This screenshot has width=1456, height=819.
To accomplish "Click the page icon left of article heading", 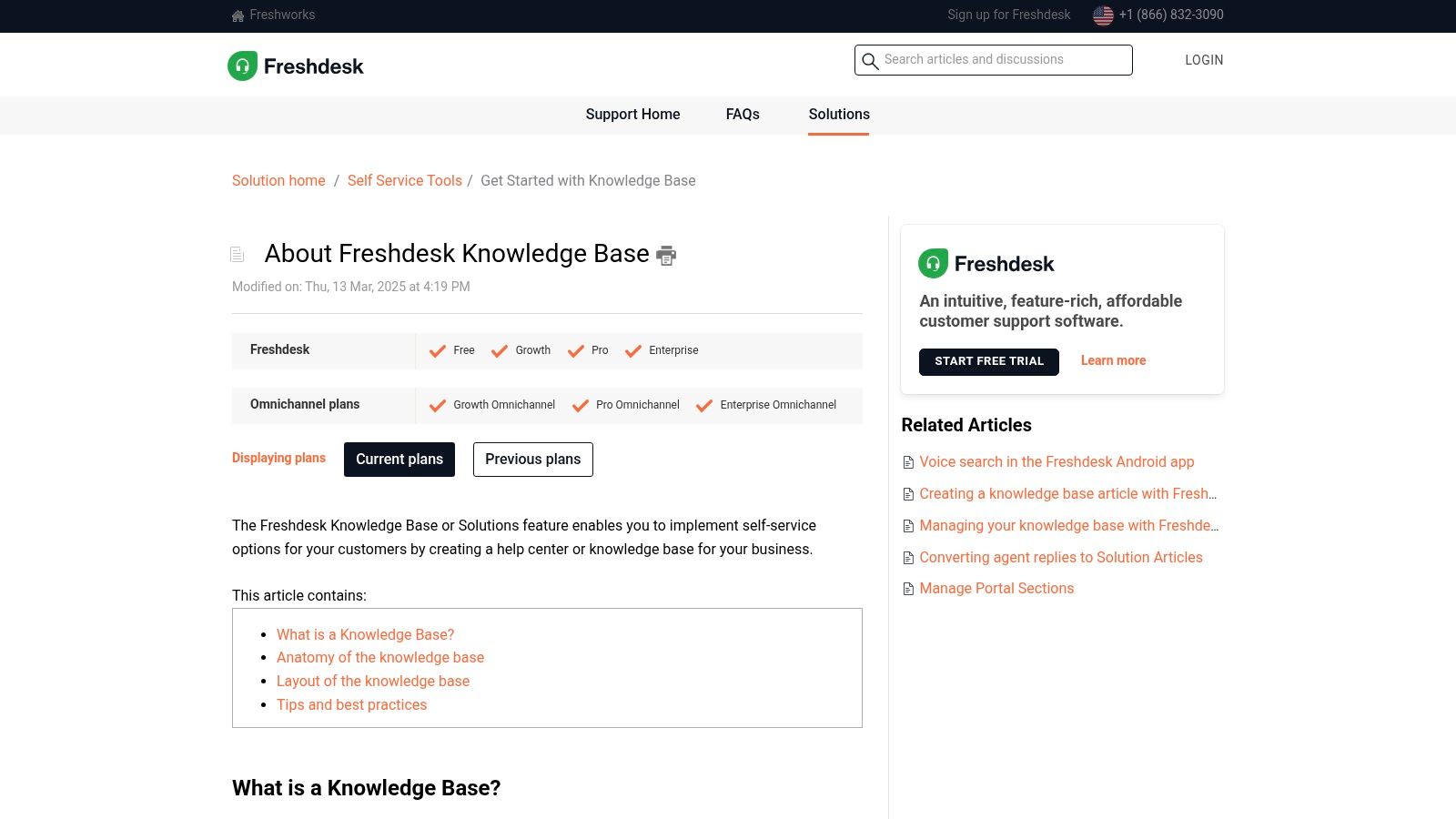I will (x=238, y=254).
